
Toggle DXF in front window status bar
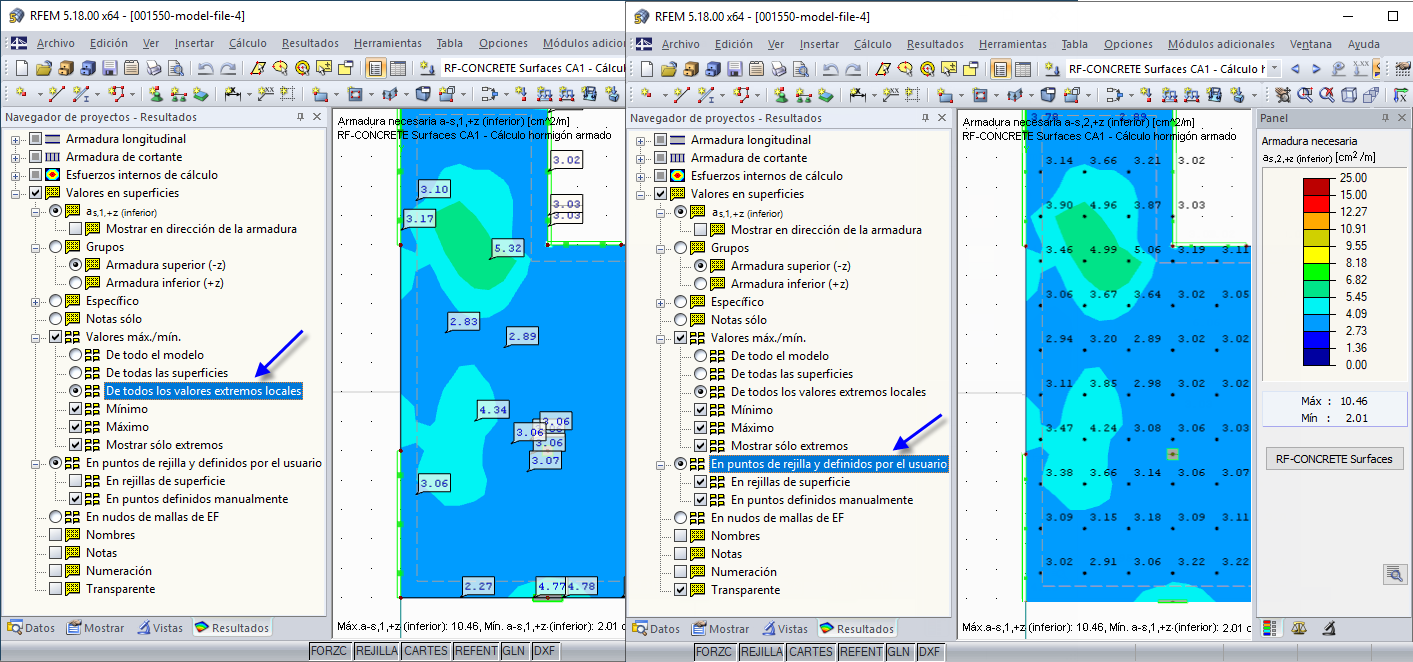tap(929, 652)
